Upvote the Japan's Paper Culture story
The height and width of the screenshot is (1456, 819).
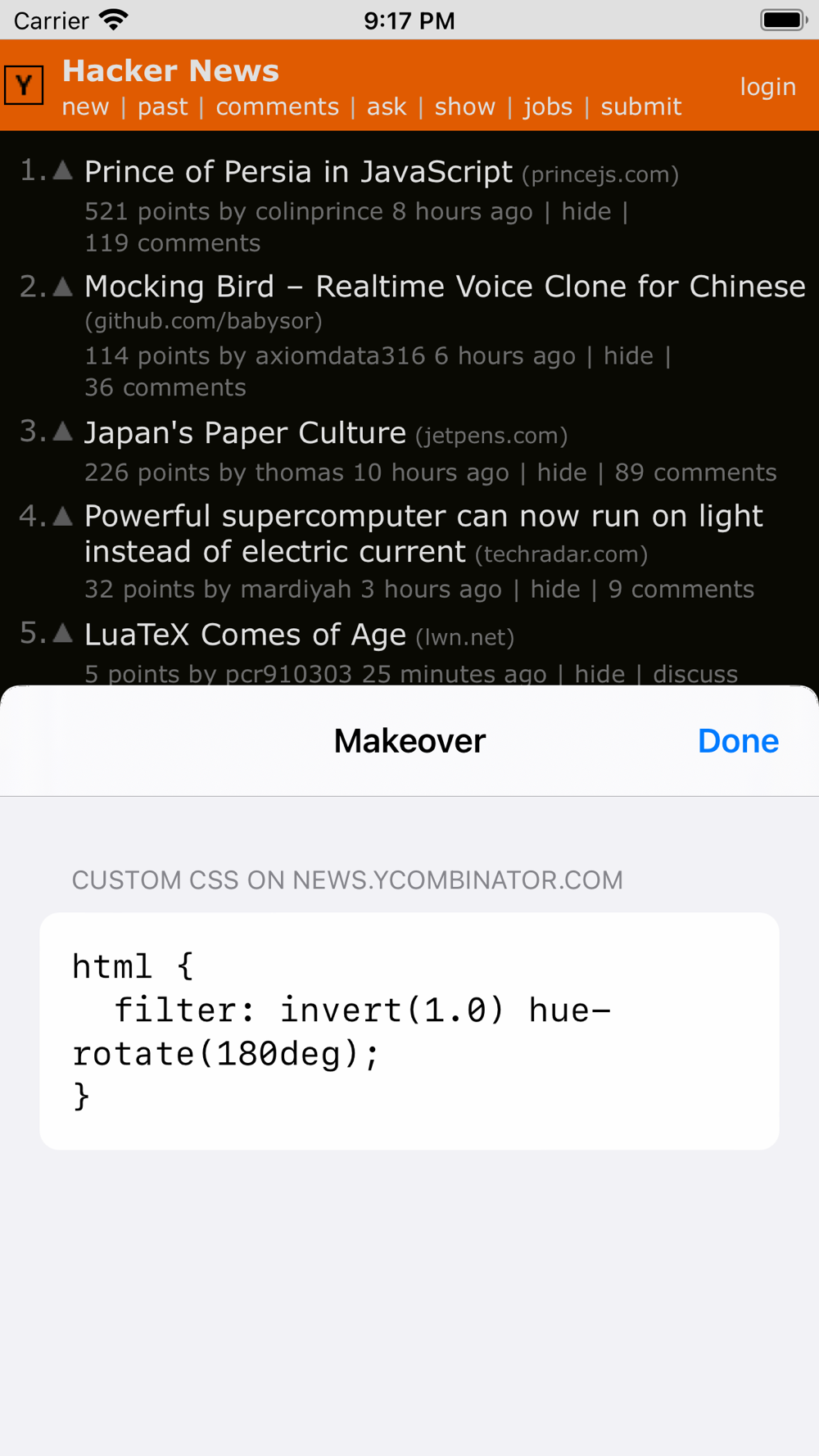63,432
